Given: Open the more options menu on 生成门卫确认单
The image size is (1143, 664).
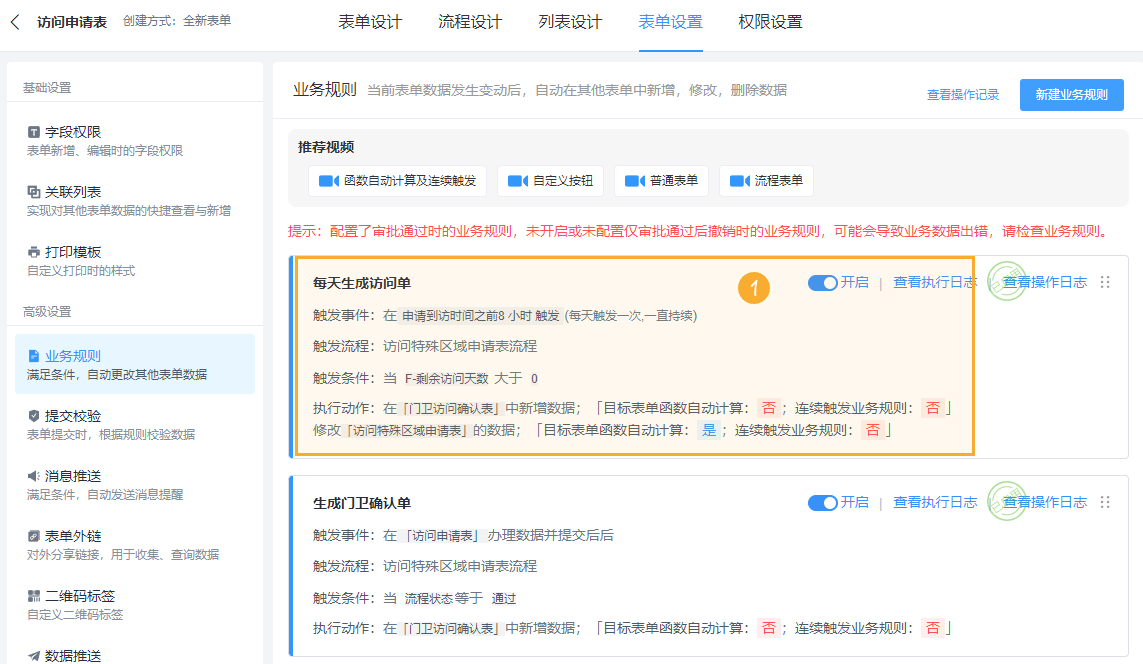Looking at the screenshot, I should click(x=1104, y=503).
